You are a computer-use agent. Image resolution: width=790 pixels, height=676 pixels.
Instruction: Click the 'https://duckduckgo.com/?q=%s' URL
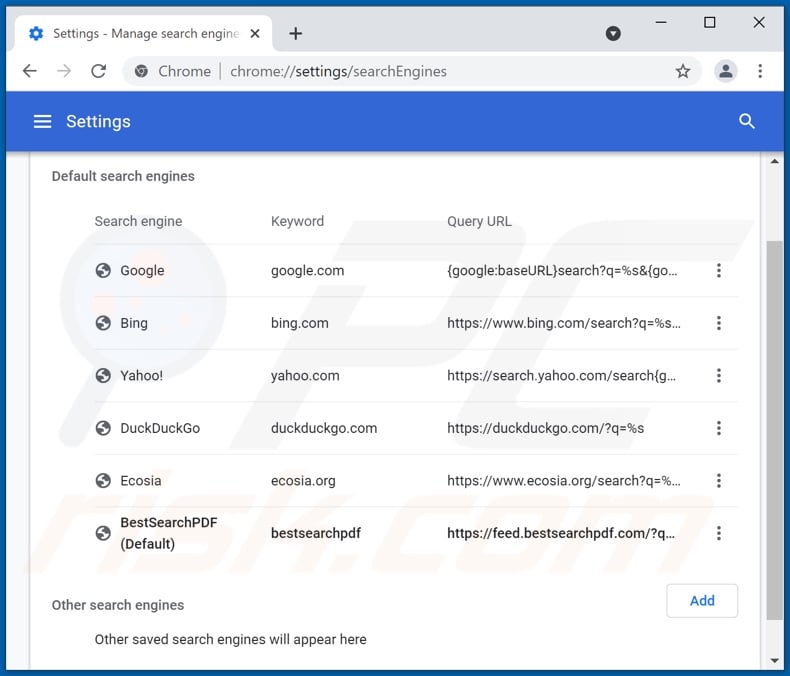545,428
